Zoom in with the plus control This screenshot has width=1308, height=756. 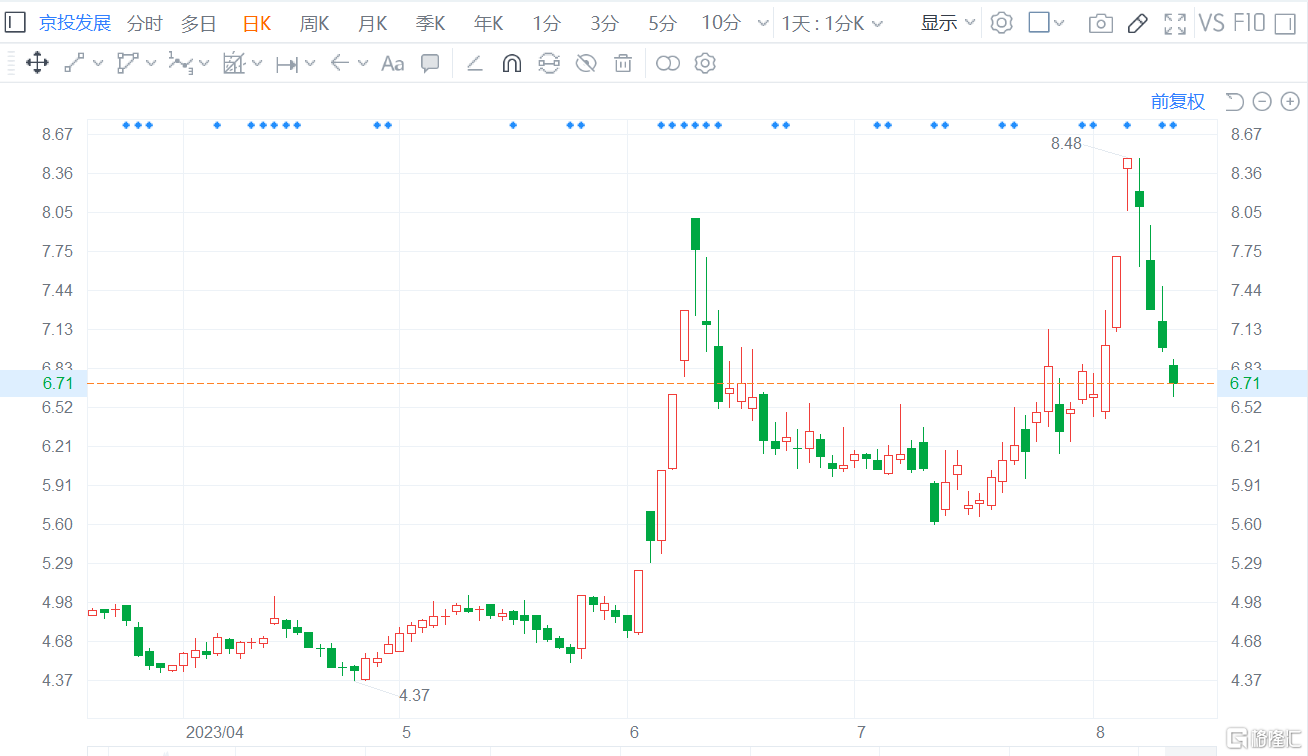click(1290, 101)
